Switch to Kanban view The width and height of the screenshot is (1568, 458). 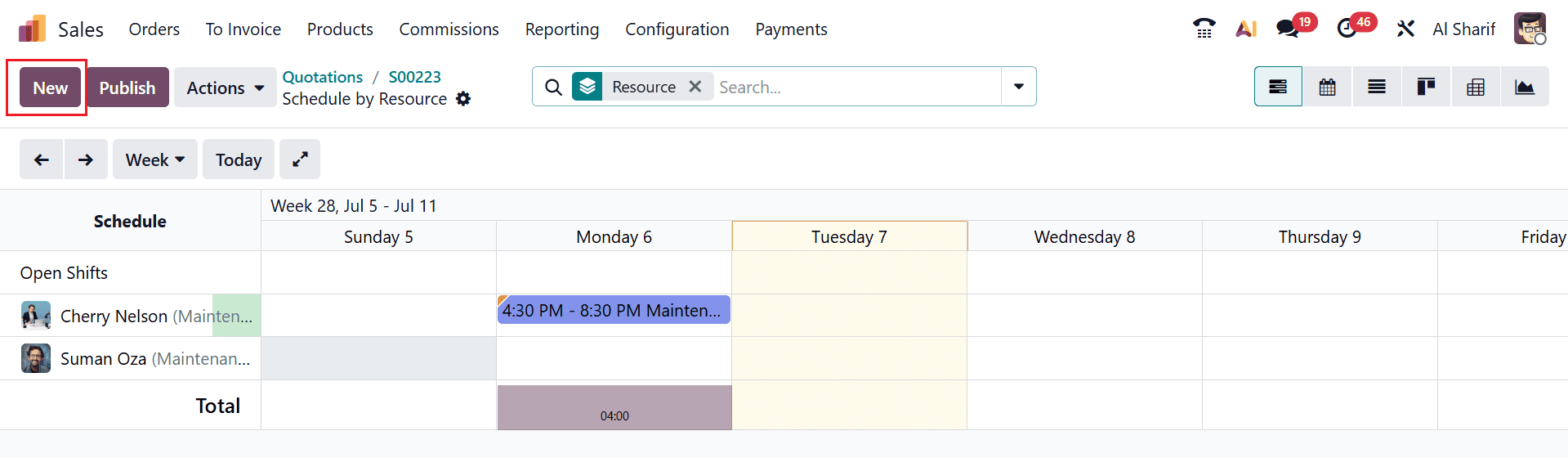click(1427, 87)
